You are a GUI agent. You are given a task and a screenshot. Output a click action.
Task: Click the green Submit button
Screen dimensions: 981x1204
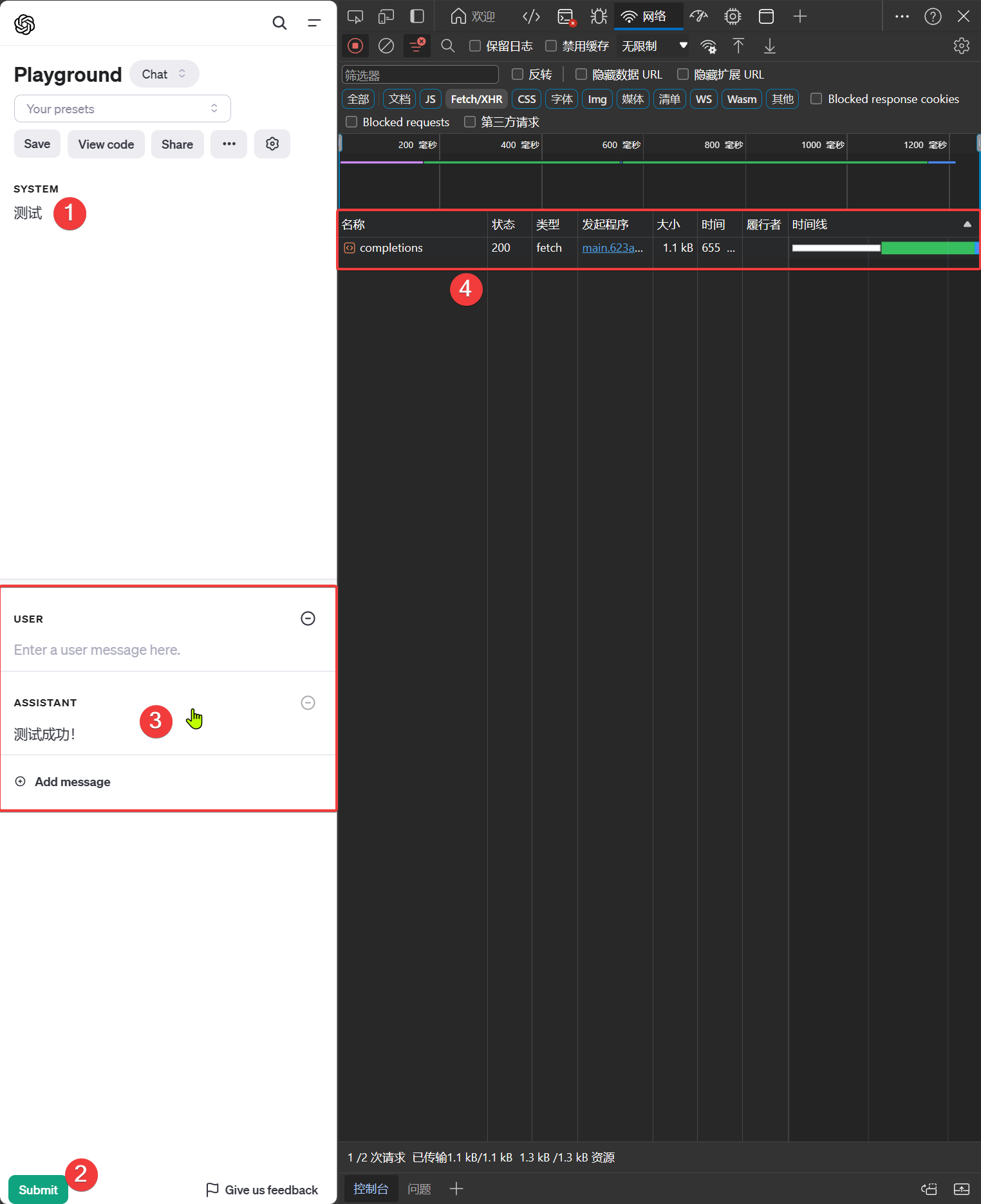(38, 1189)
